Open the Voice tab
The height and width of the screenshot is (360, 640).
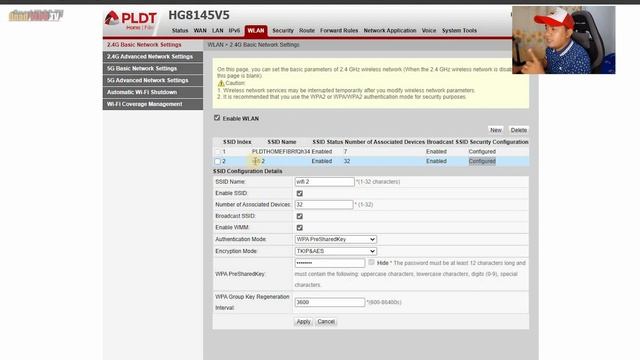[429, 31]
